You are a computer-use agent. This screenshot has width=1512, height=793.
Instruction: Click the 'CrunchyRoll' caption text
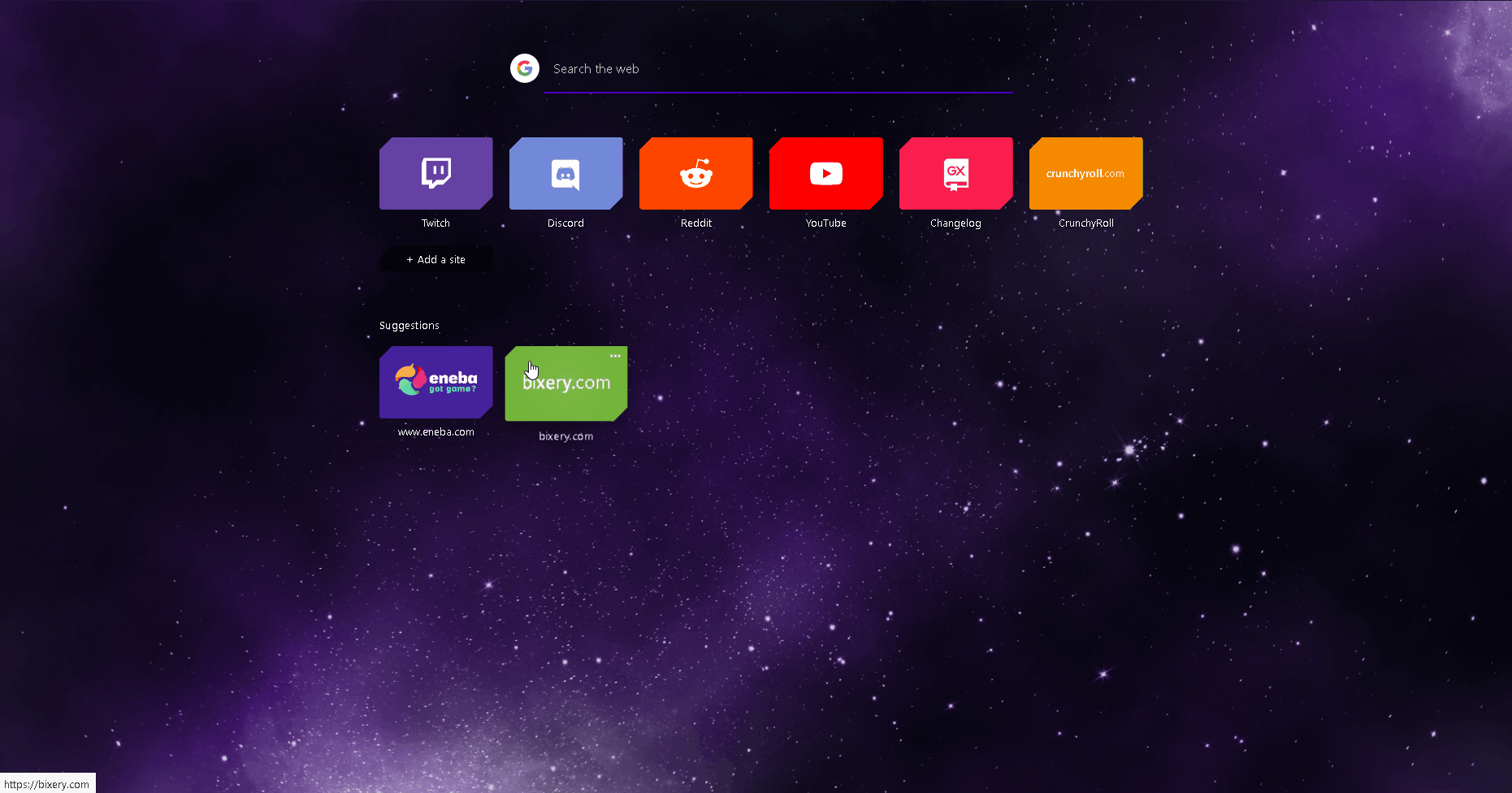click(1085, 223)
